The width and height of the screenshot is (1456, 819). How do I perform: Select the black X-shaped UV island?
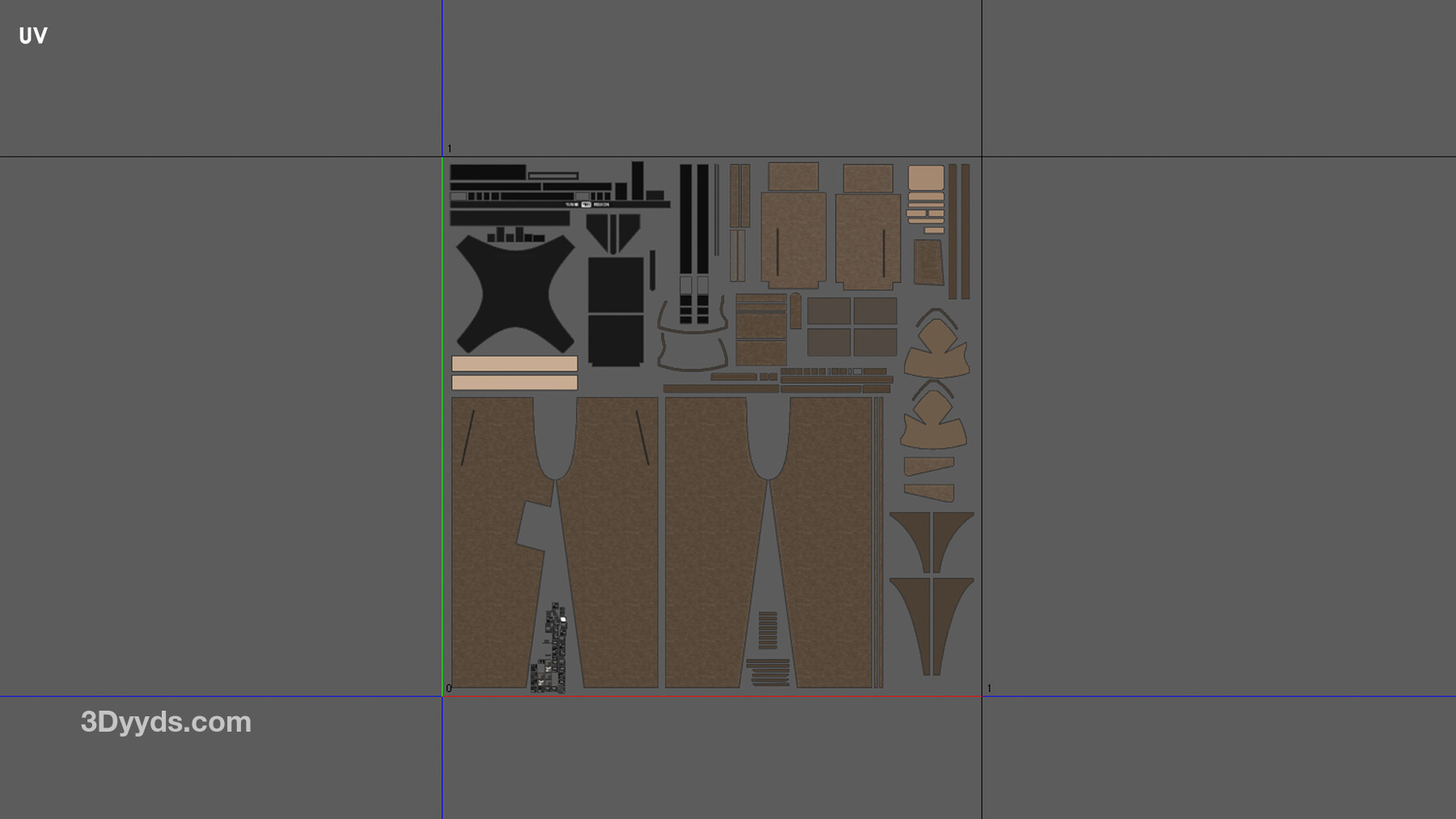point(514,293)
